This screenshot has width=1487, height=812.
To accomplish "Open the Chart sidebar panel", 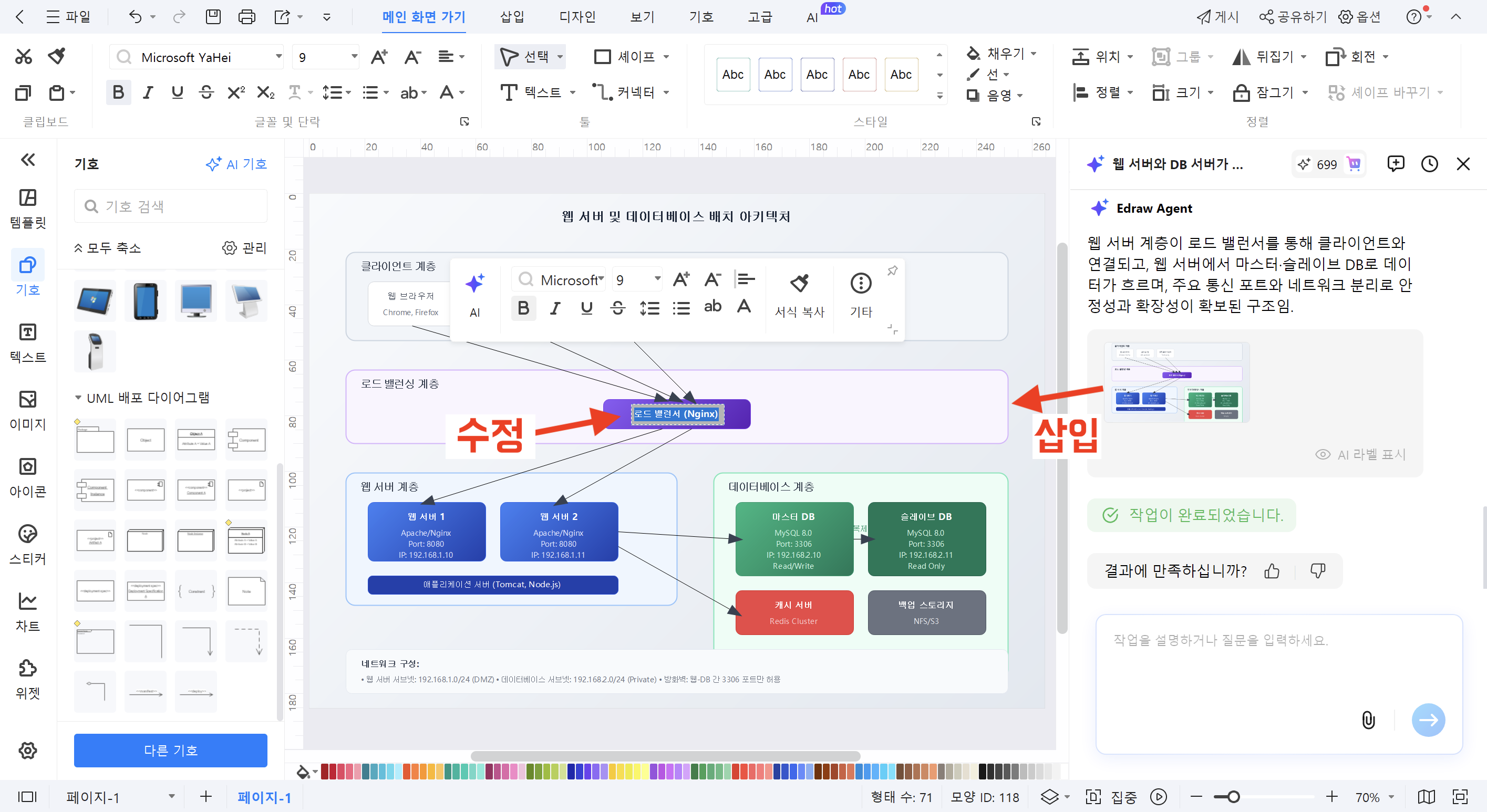I will pos(28,611).
